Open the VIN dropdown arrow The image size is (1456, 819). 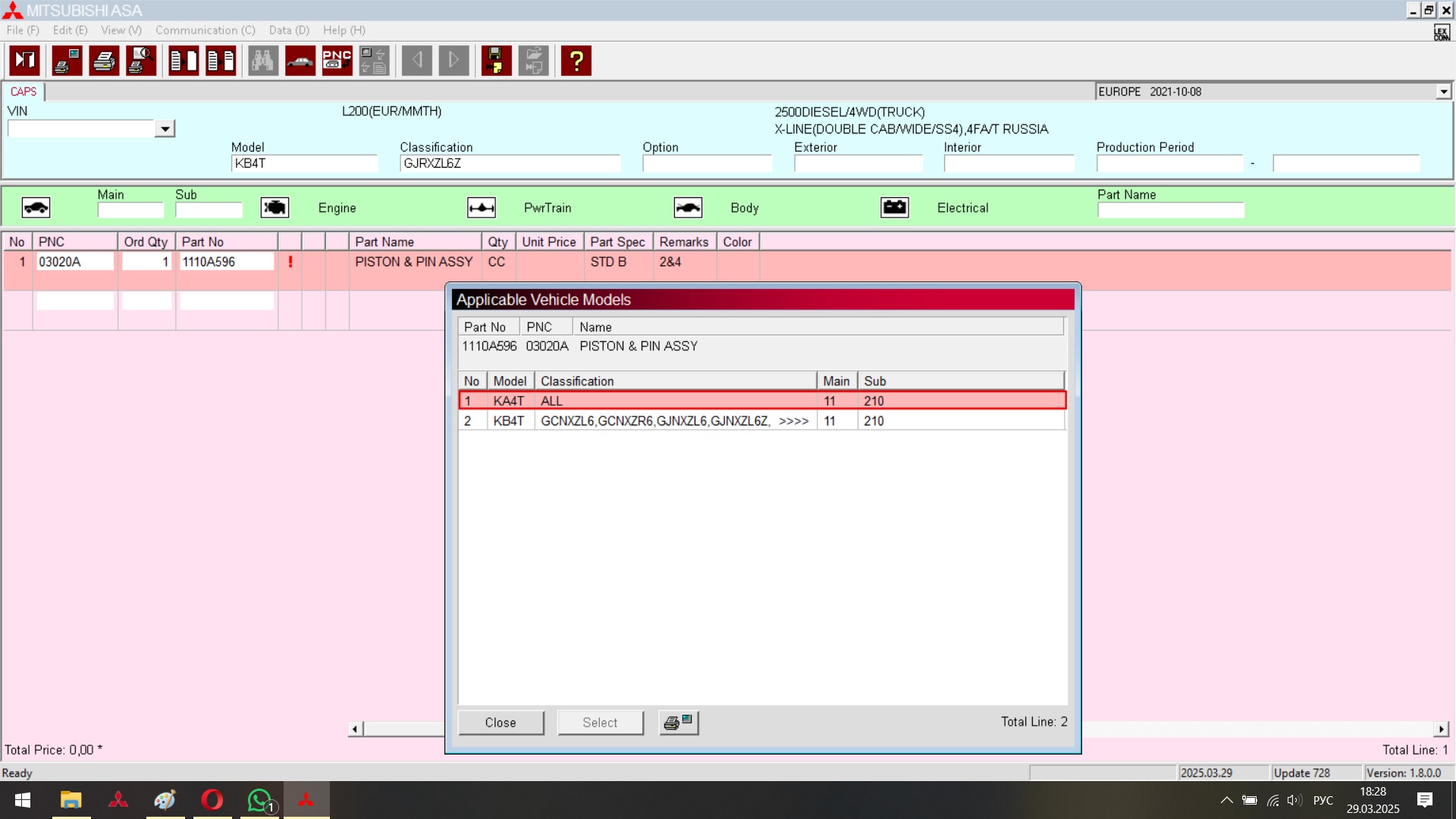[165, 129]
